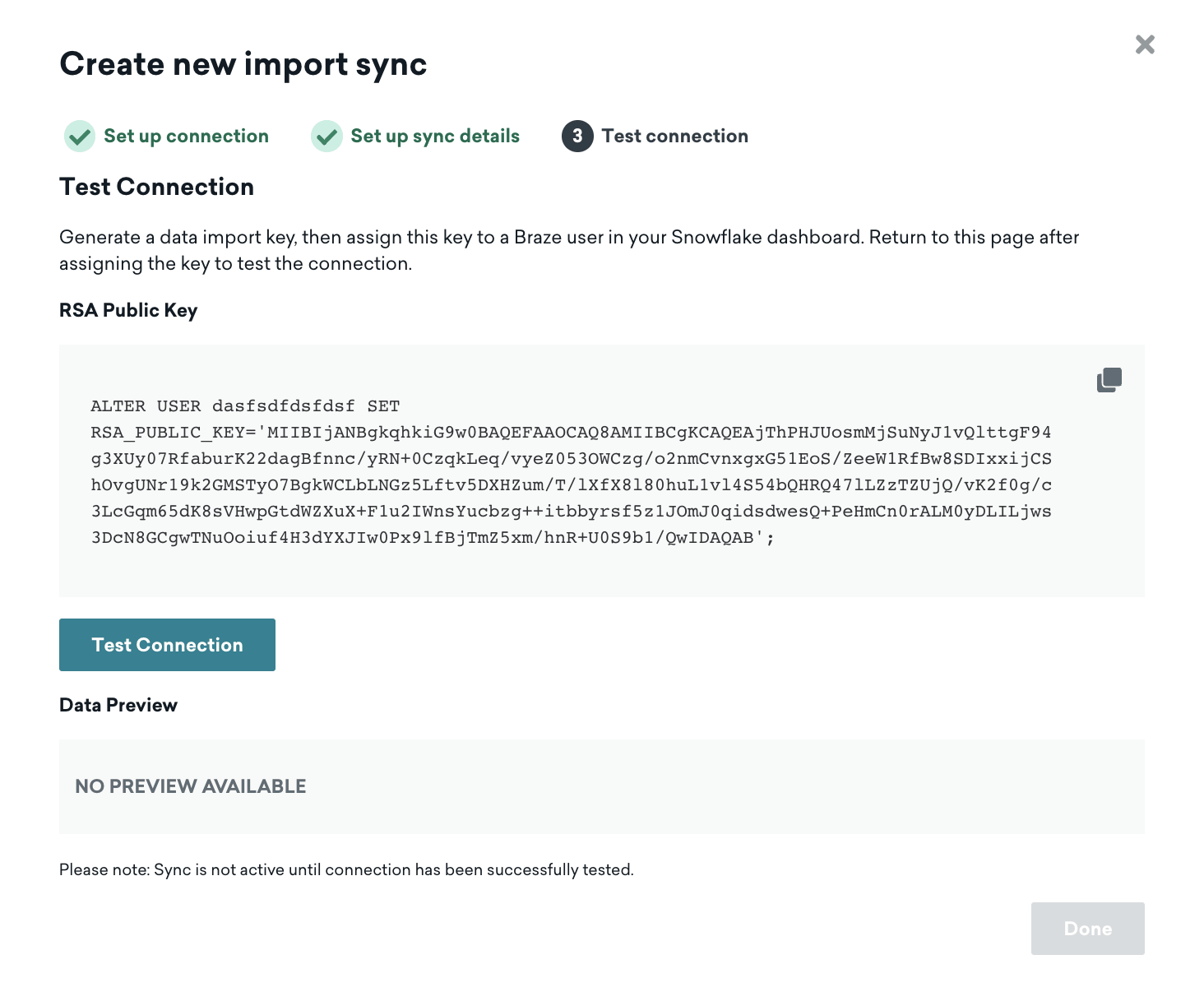
Task: Click the Create new import sync title
Action: [x=243, y=64]
